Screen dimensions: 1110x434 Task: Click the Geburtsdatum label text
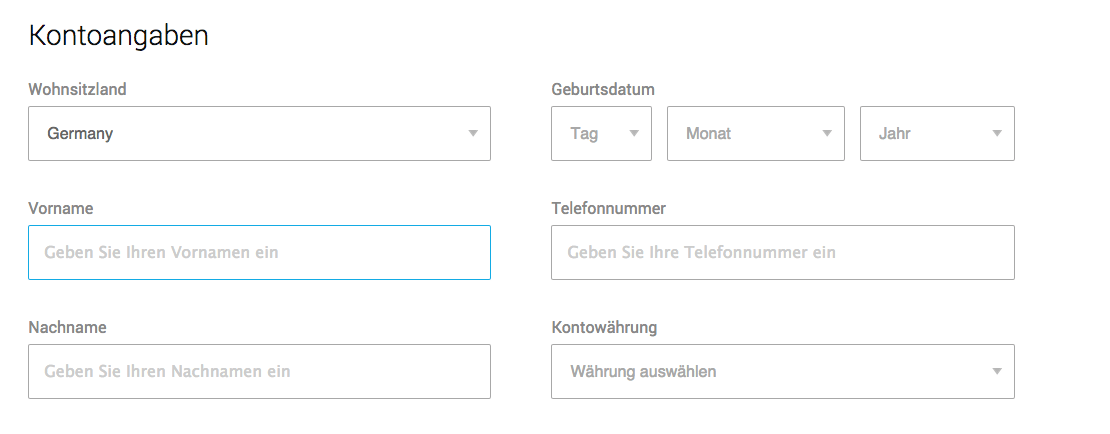[602, 89]
